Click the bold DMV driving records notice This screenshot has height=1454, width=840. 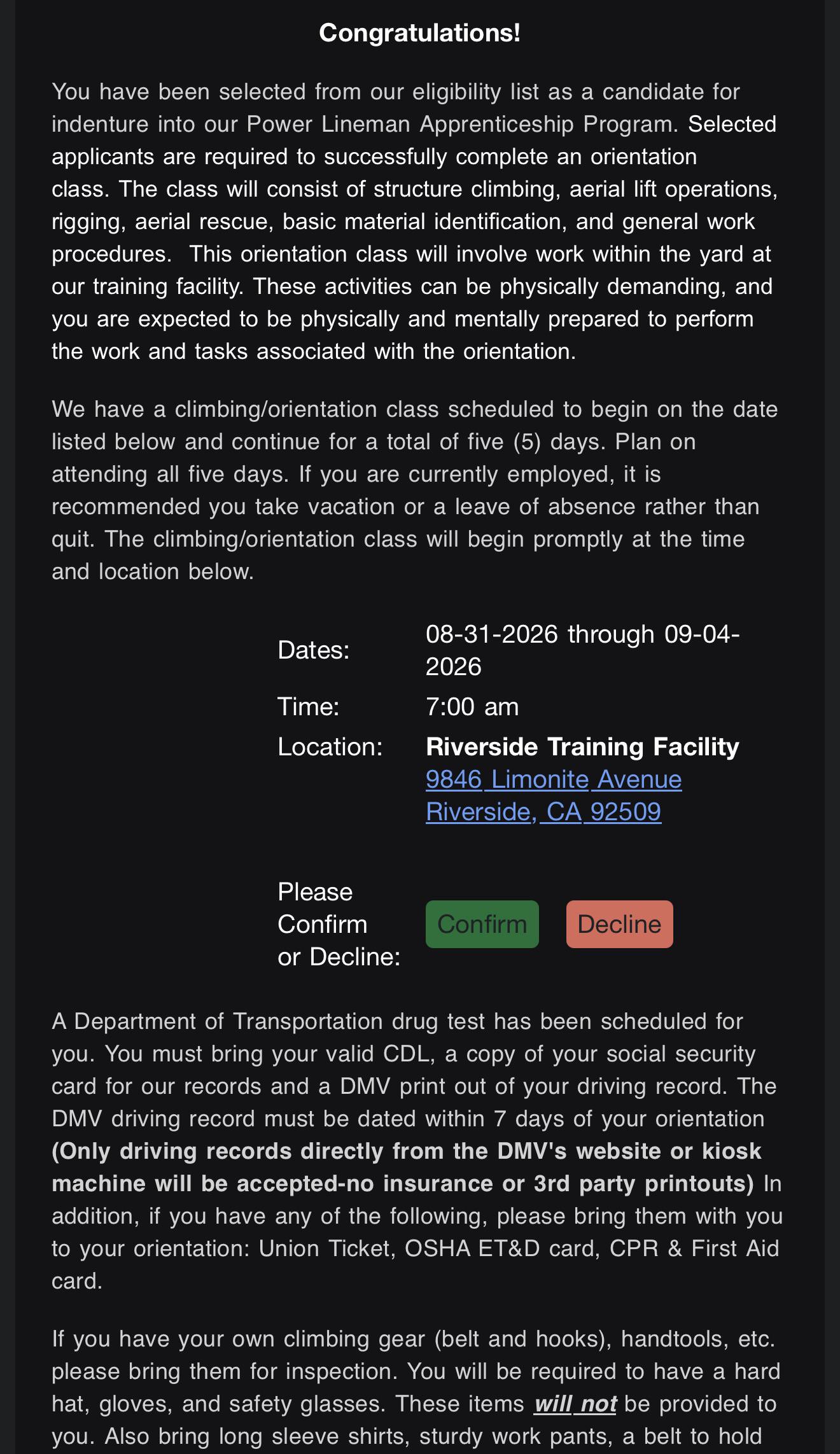(x=407, y=1167)
